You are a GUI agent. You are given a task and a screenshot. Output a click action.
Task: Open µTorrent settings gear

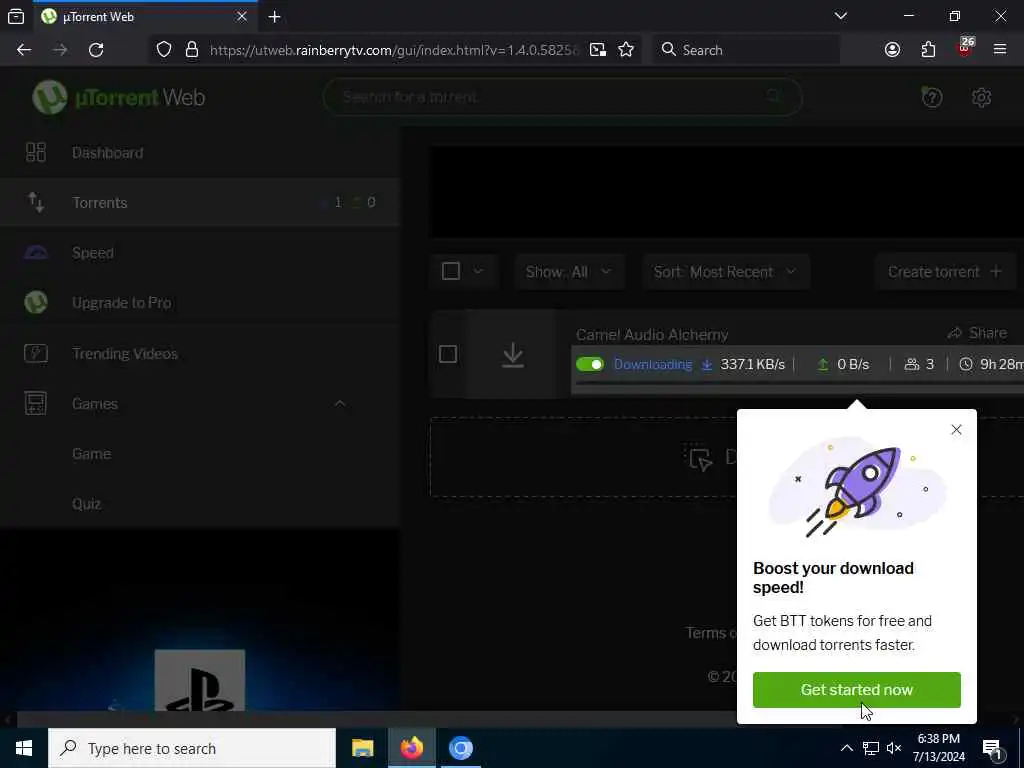[981, 97]
